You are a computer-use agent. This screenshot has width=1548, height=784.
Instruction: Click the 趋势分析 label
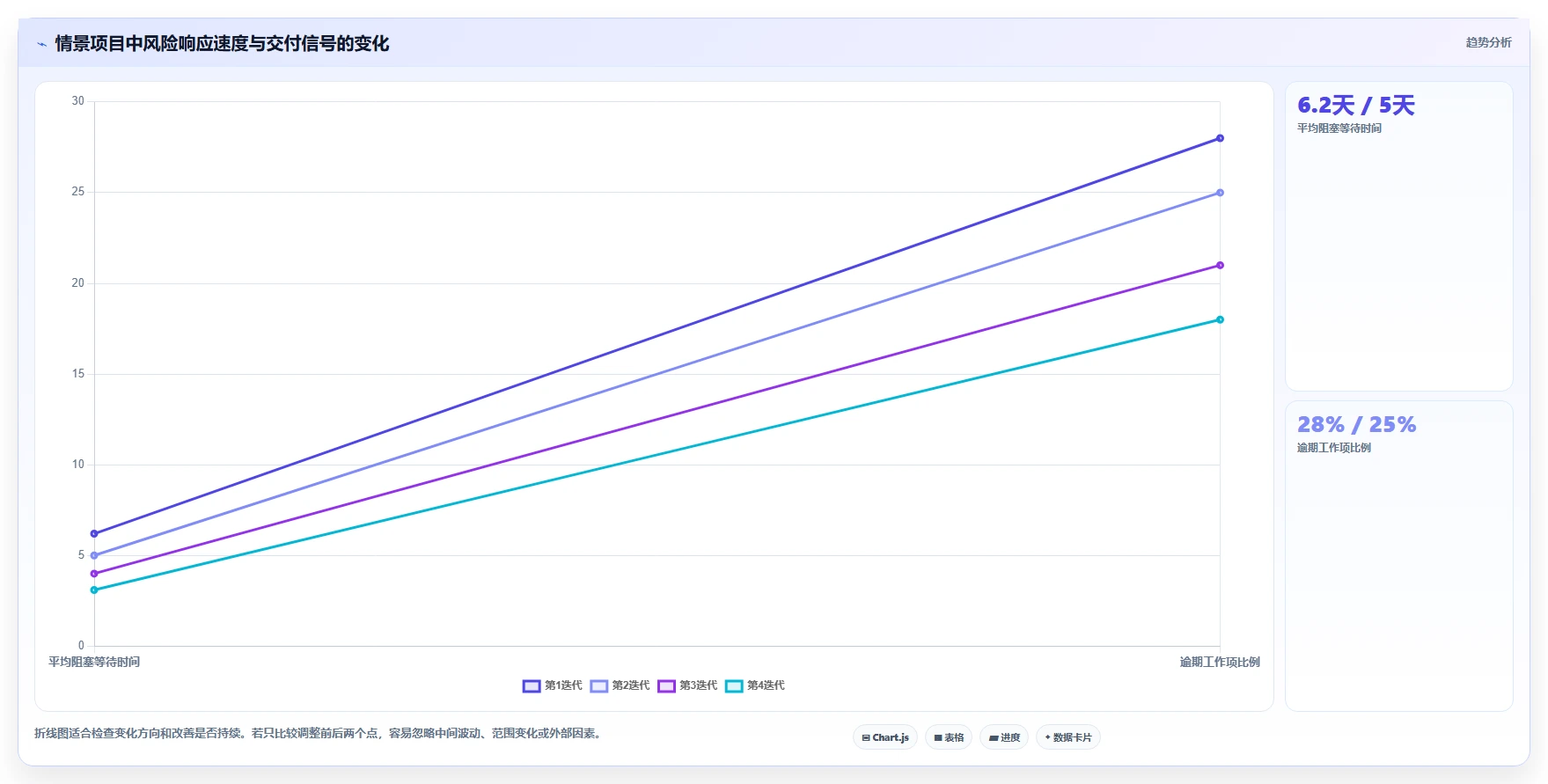(1488, 42)
